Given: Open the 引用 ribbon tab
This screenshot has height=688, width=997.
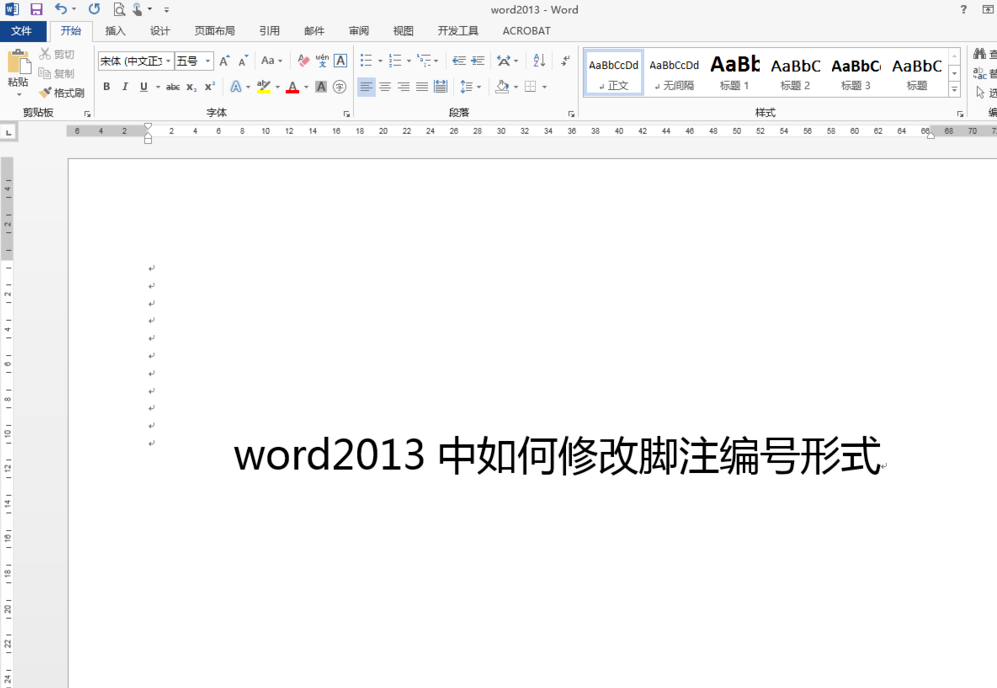Looking at the screenshot, I should coord(269,31).
